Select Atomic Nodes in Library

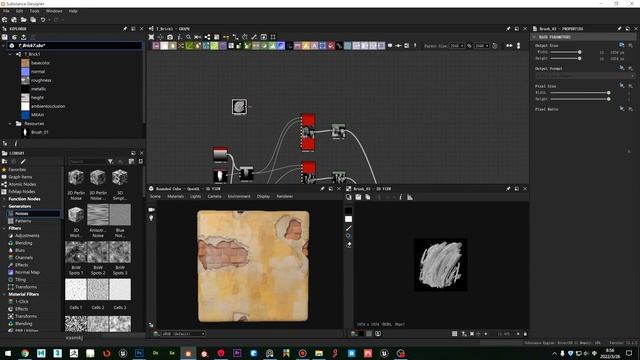coord(22,184)
